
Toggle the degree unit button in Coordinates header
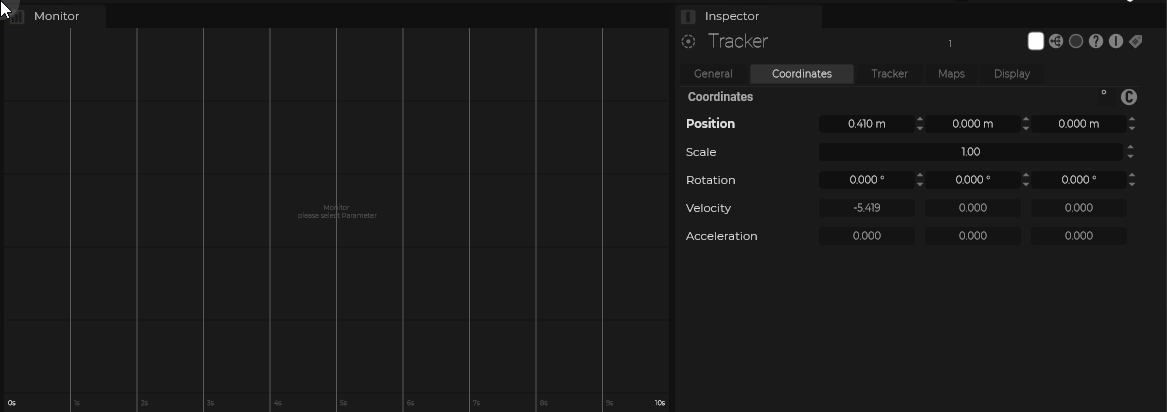1104,94
